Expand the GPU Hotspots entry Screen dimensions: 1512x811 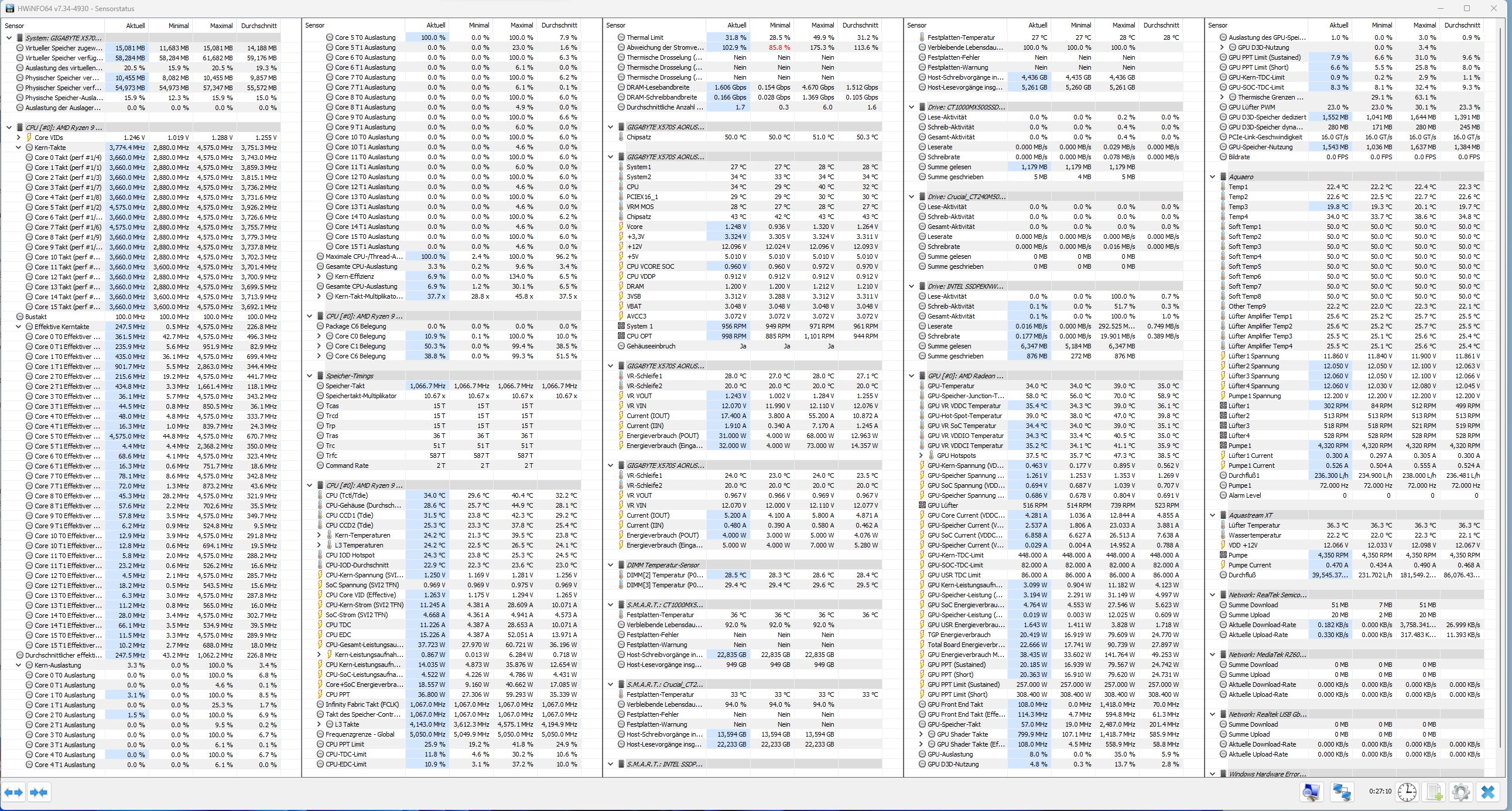tap(921, 456)
